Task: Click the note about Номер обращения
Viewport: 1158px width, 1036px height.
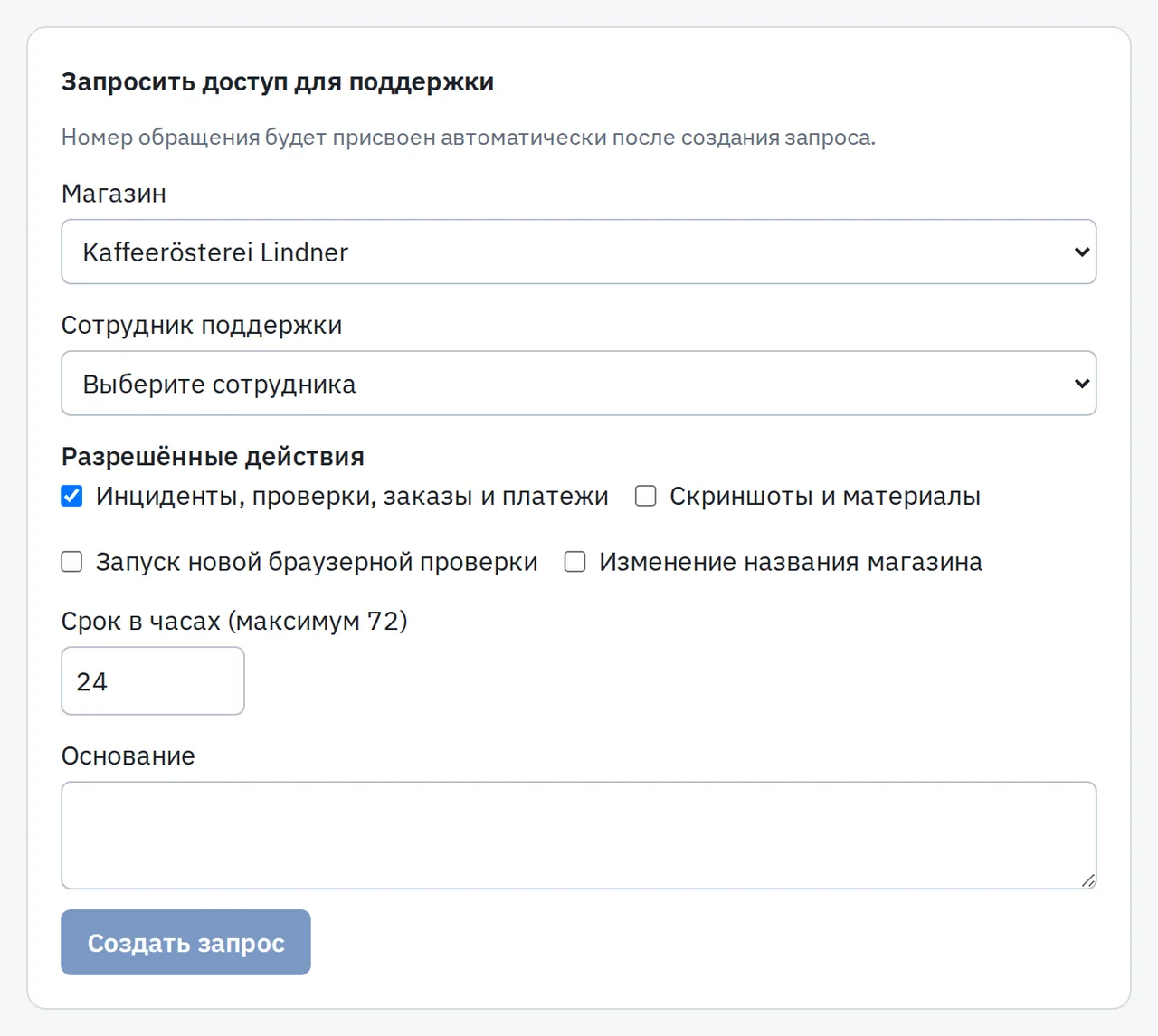Action: [469, 138]
